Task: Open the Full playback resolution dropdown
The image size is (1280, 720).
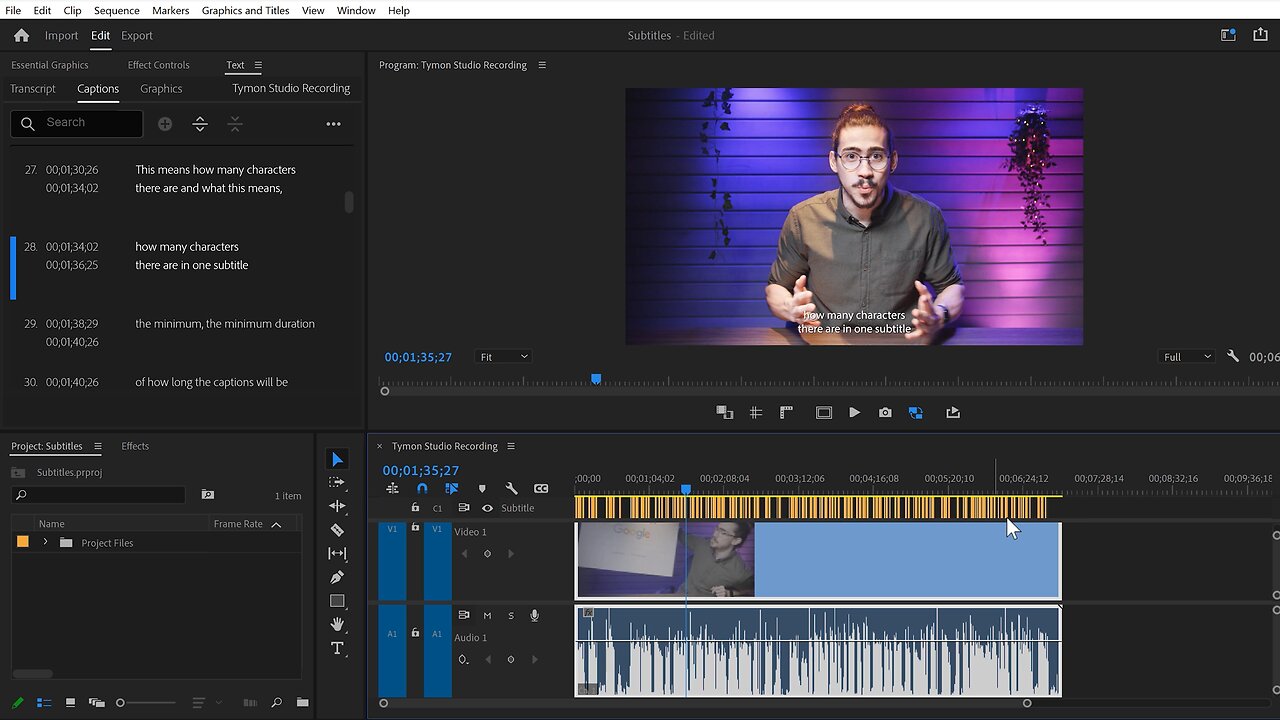Action: click(1187, 357)
